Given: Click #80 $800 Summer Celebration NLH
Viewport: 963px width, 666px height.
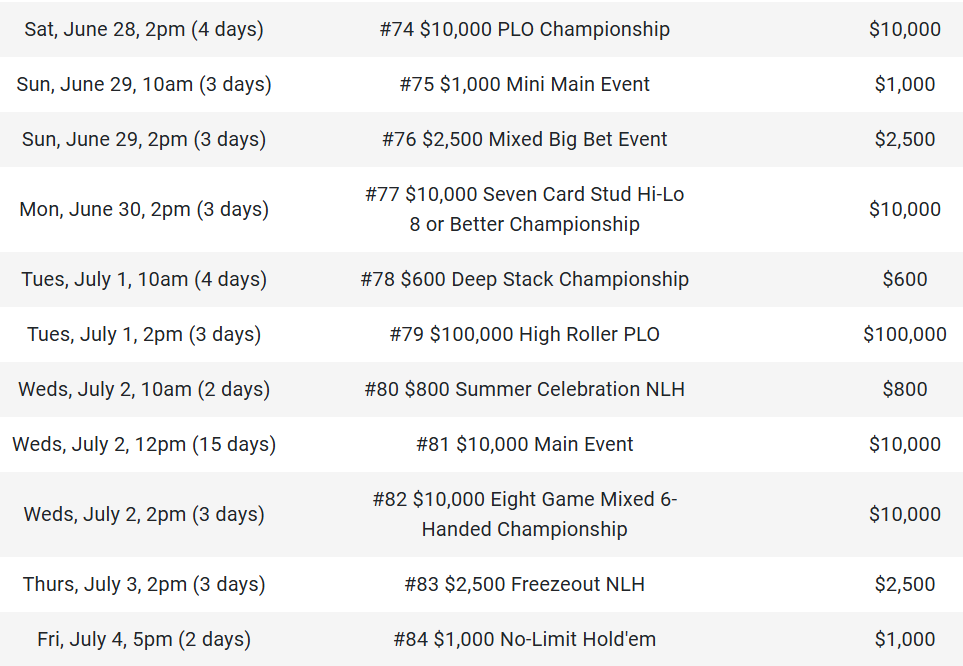Looking at the screenshot, I should 524,389.
